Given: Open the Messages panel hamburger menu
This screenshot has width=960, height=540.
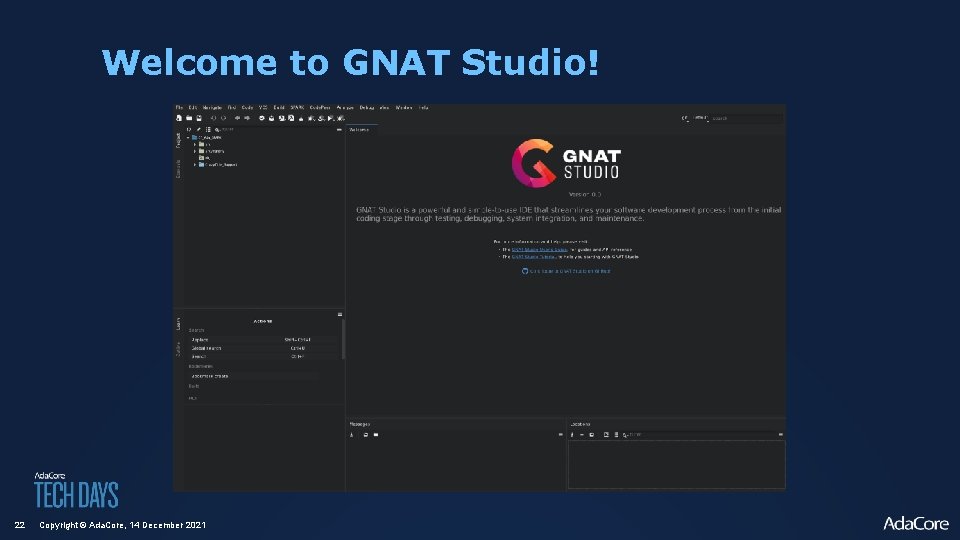Looking at the screenshot, I should pyautogui.click(x=560, y=435).
